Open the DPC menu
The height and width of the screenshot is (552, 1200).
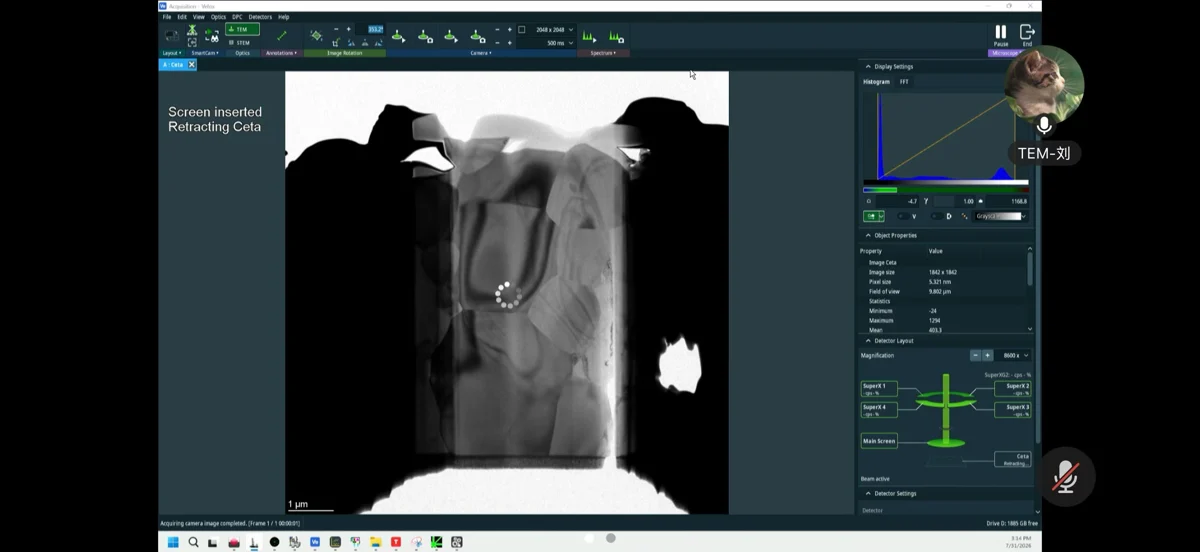coord(237,17)
